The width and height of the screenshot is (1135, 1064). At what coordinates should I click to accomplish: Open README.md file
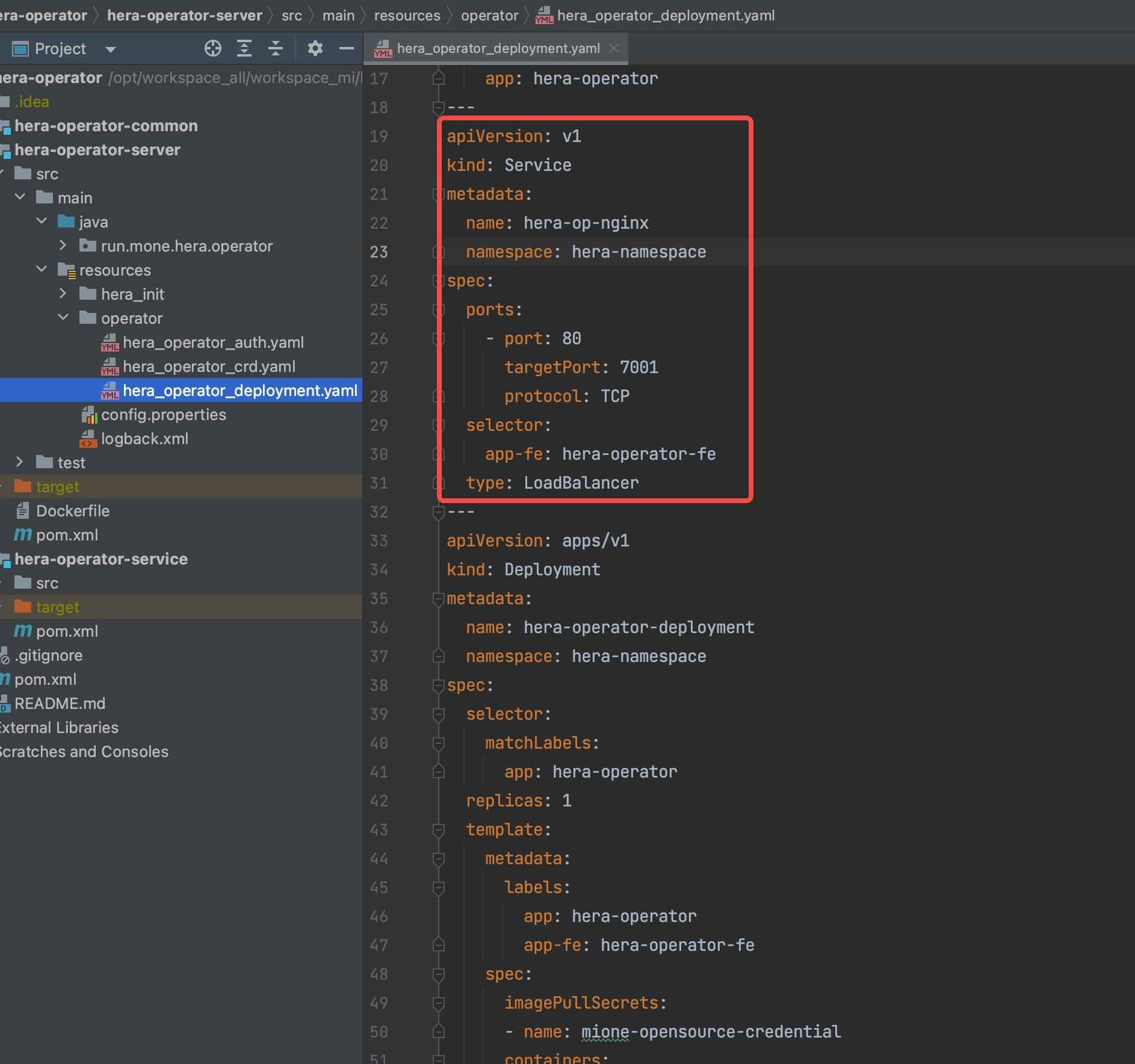60,704
